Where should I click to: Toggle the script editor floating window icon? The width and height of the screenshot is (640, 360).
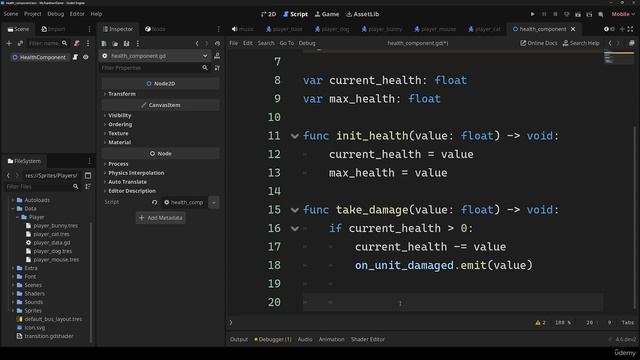pyautogui.click(x=632, y=43)
